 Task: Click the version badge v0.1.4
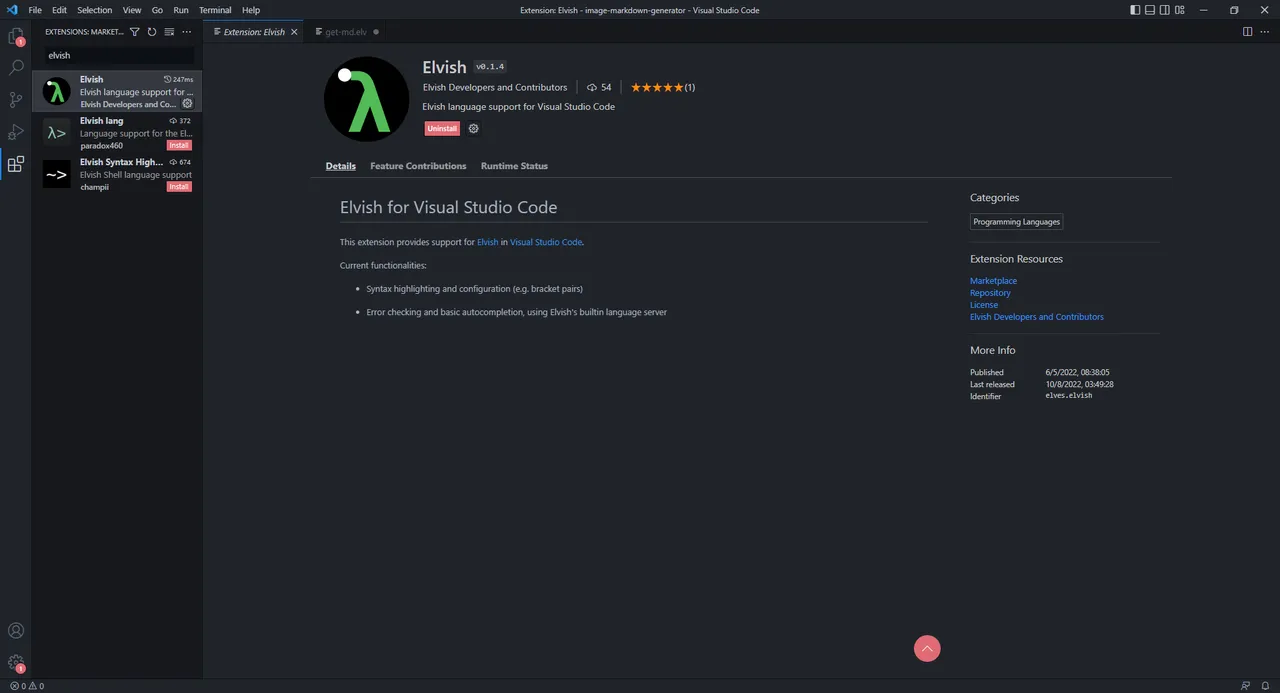490,67
